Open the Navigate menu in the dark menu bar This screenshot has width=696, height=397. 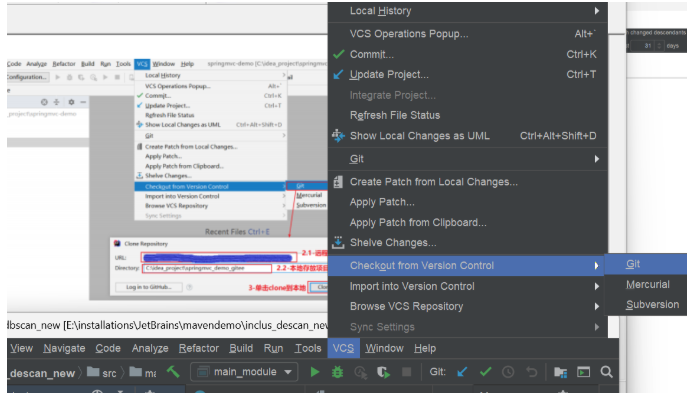[64, 348]
